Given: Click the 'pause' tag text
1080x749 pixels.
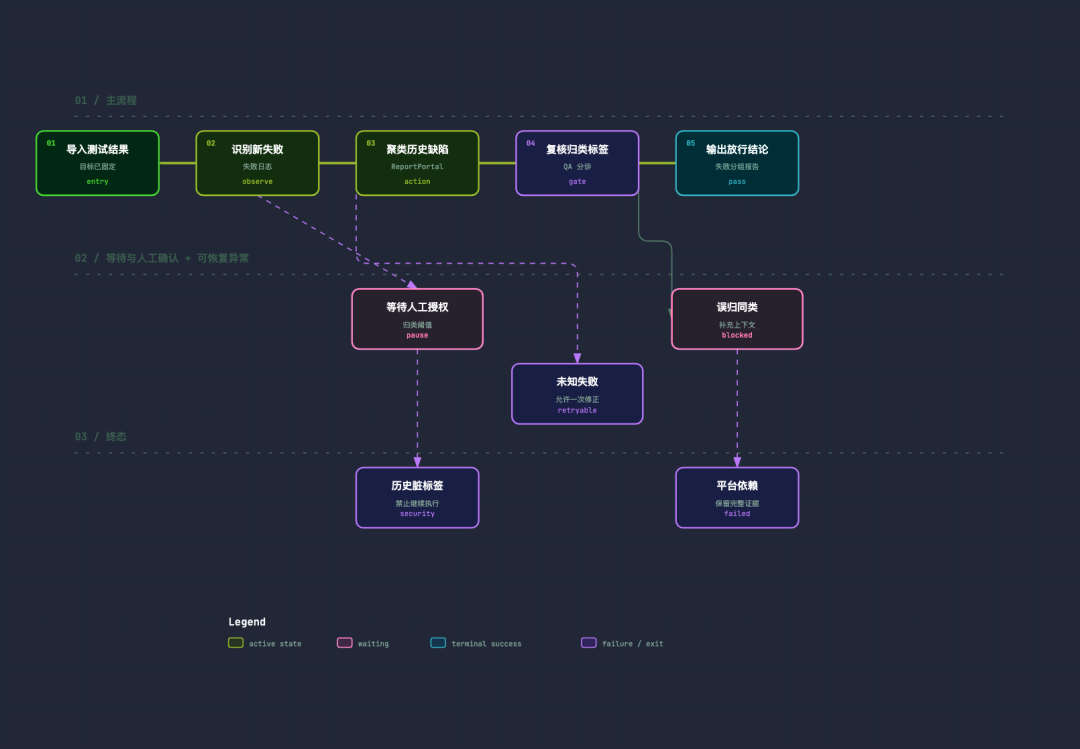Looking at the screenshot, I should click(417, 336).
